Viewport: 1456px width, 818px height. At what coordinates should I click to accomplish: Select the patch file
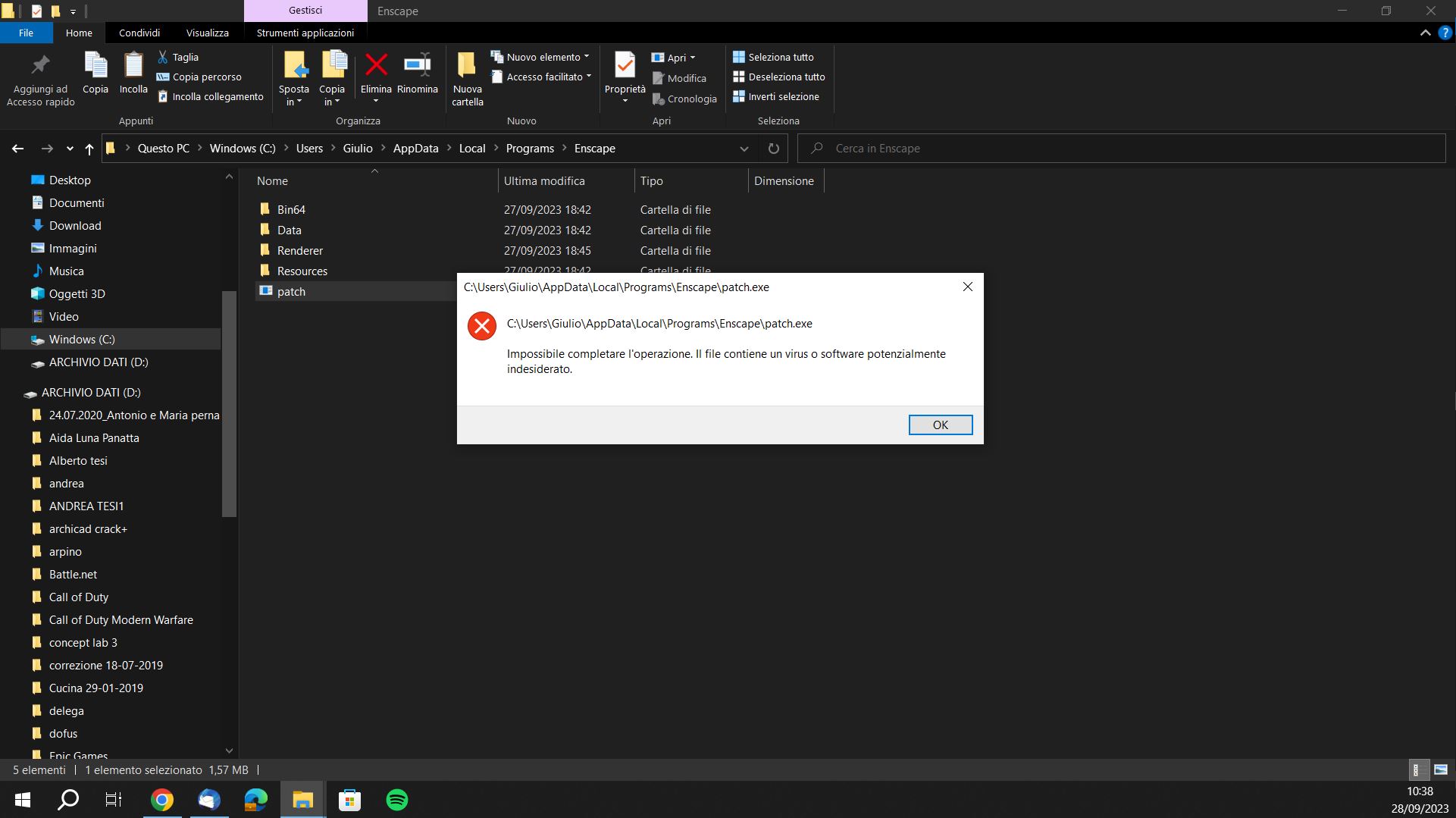point(291,291)
